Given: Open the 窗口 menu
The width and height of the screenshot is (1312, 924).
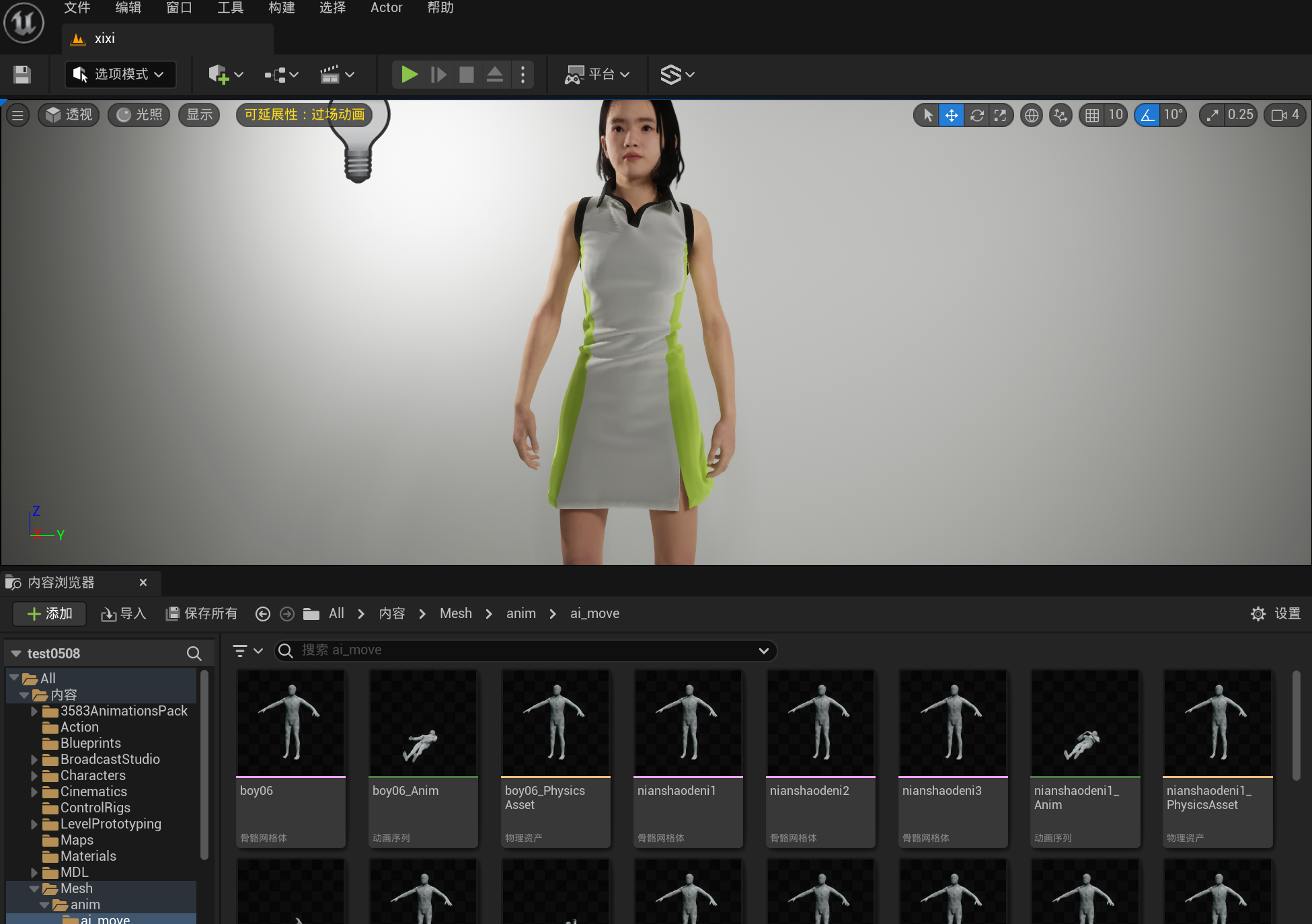Looking at the screenshot, I should (179, 8).
